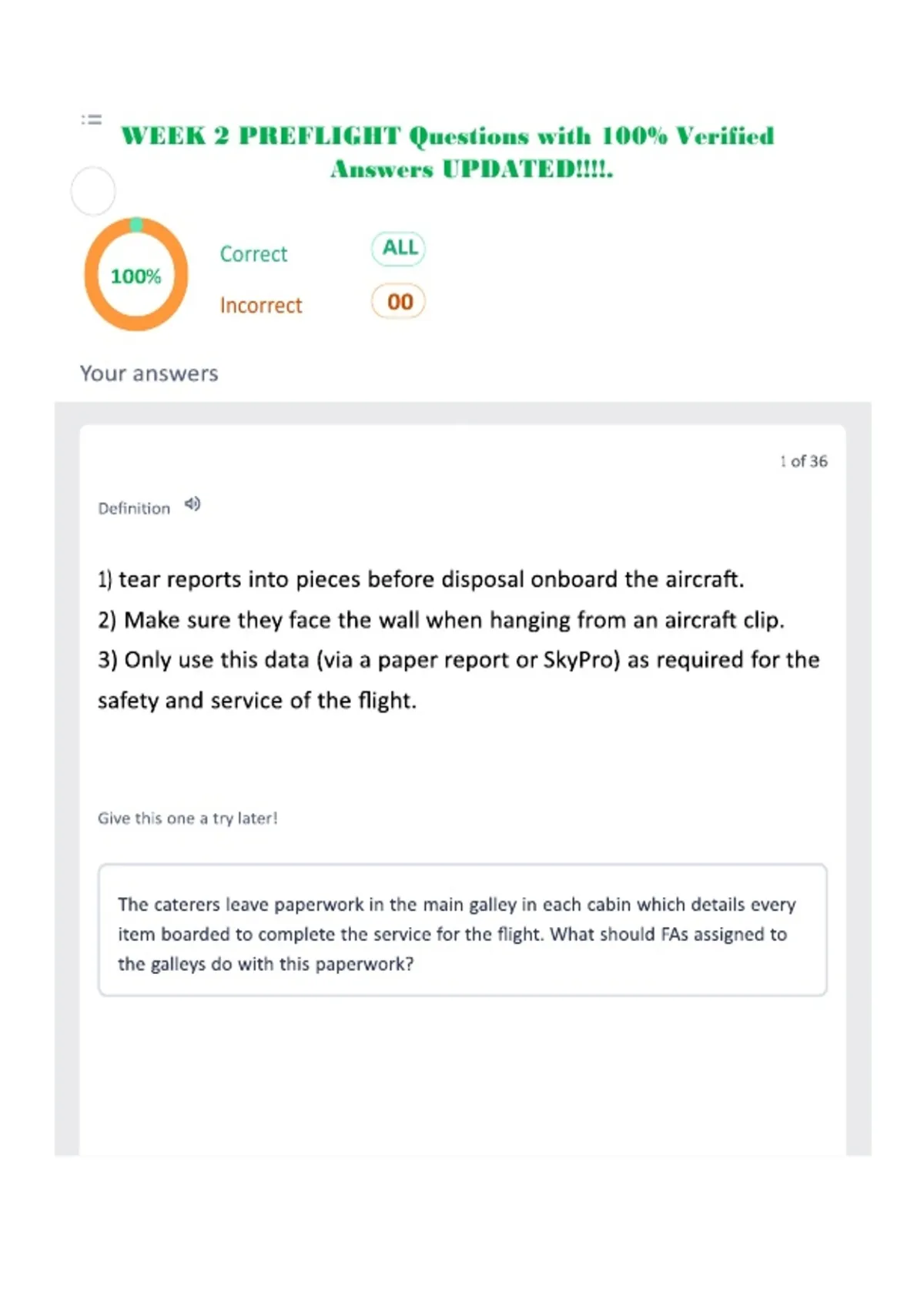This screenshot has height=1309, width=924.
Task: Play audio with the speaker icon beside Definition
Action: pyautogui.click(x=192, y=504)
